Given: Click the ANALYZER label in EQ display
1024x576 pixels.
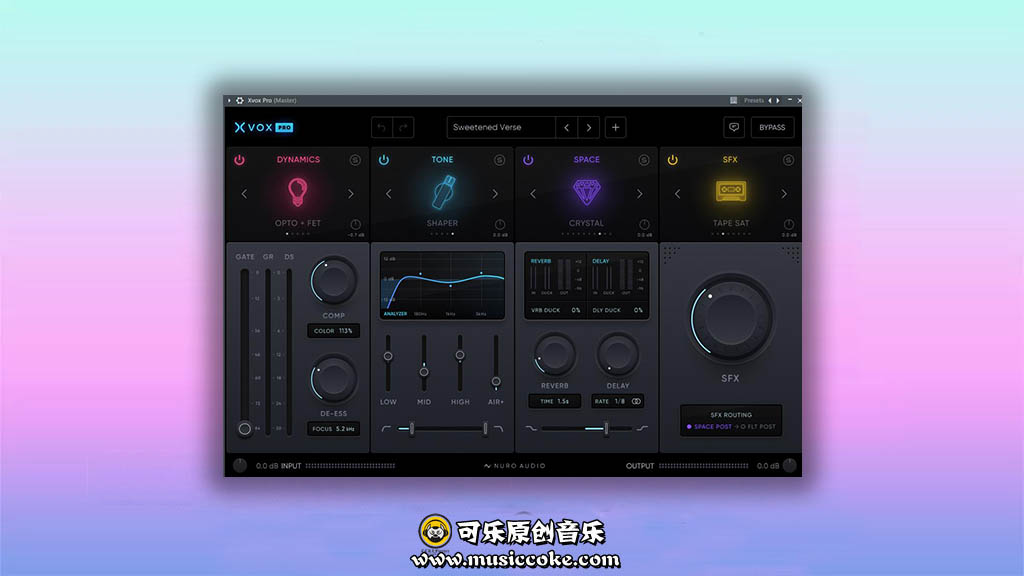Looking at the screenshot, I should [395, 314].
